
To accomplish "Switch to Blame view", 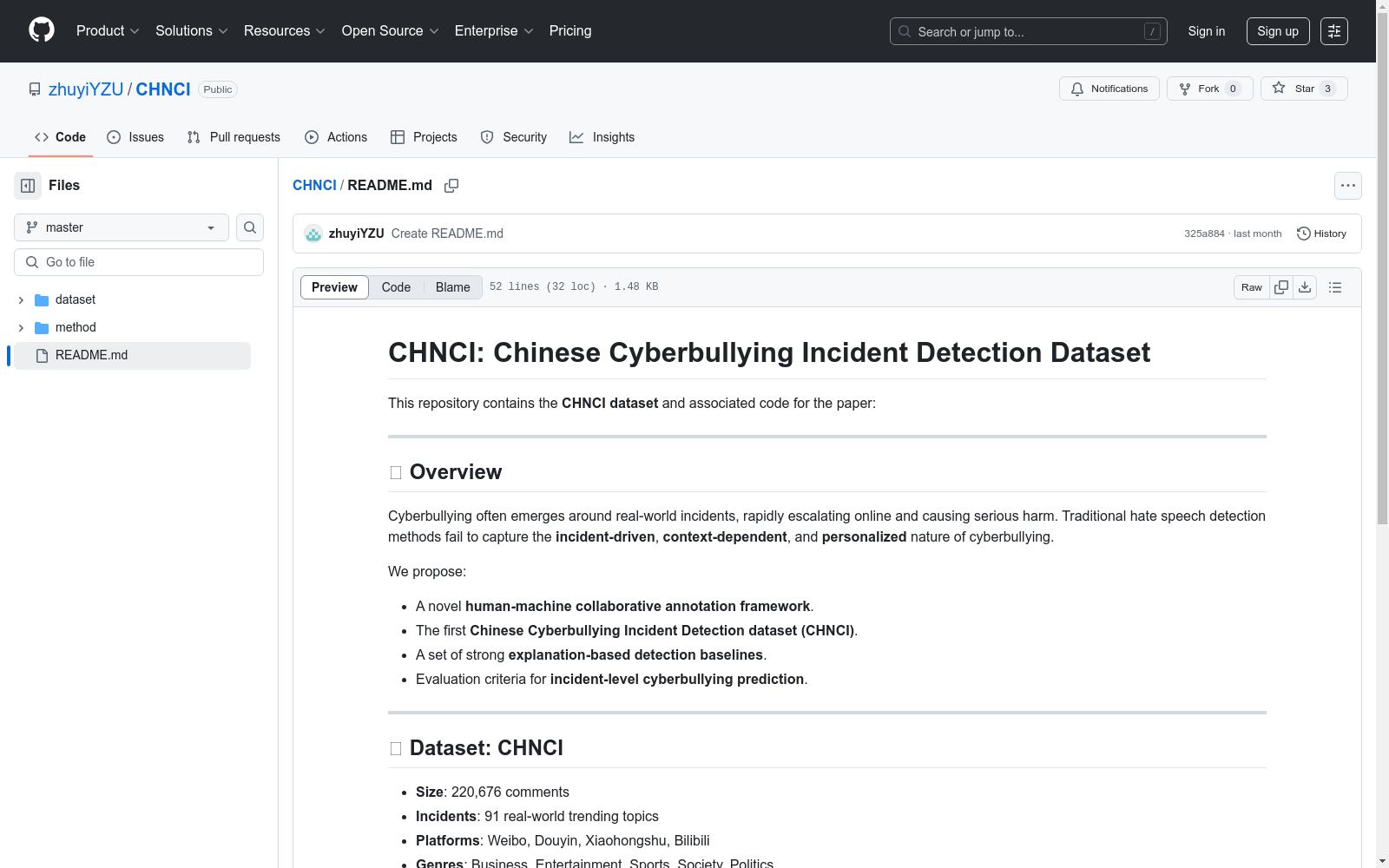I will [x=452, y=287].
